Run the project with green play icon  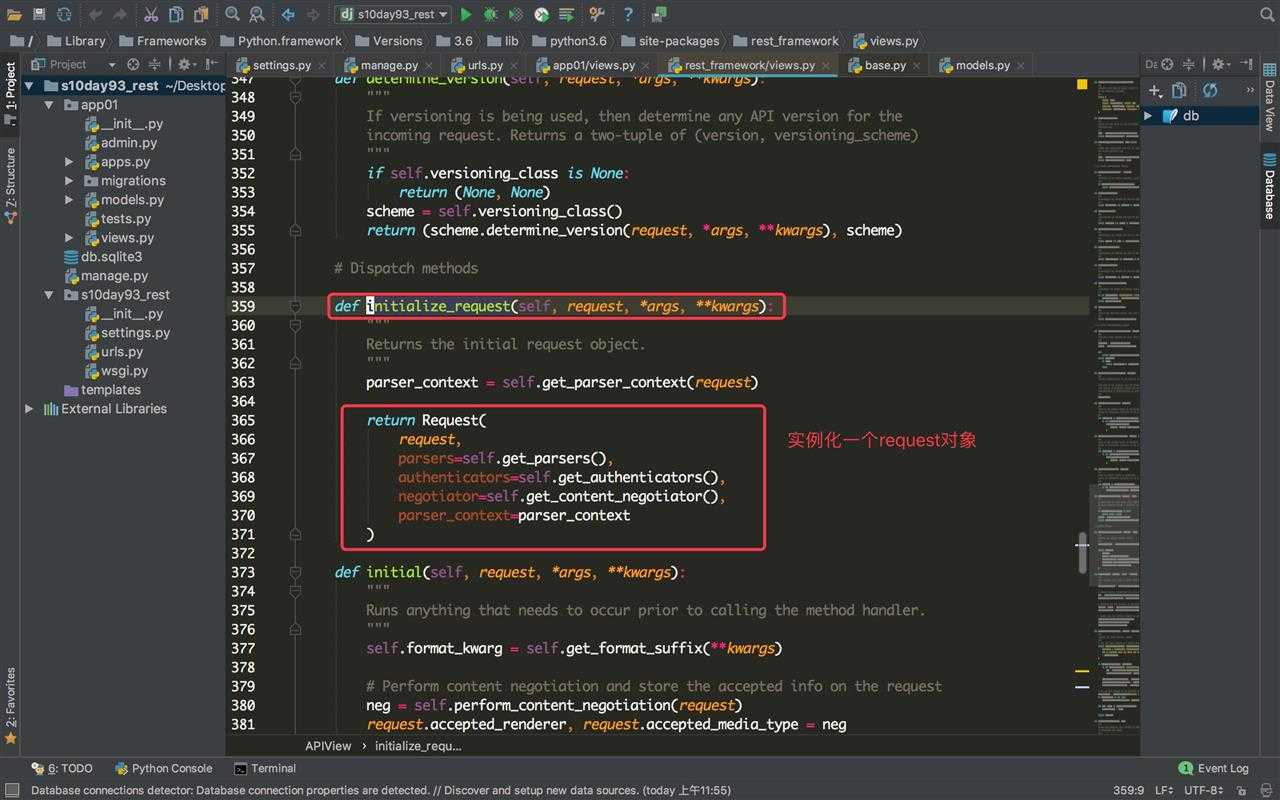[466, 14]
